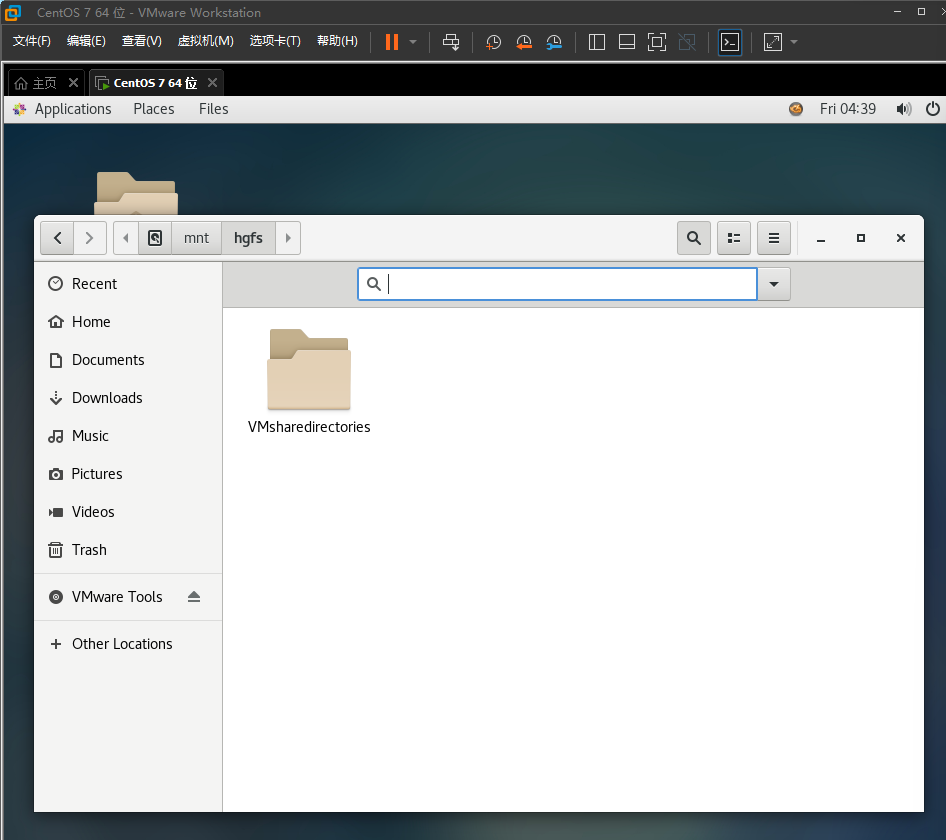This screenshot has width=946, height=840.
Task: Show or hide the VMware library sidebar
Action: 597,42
